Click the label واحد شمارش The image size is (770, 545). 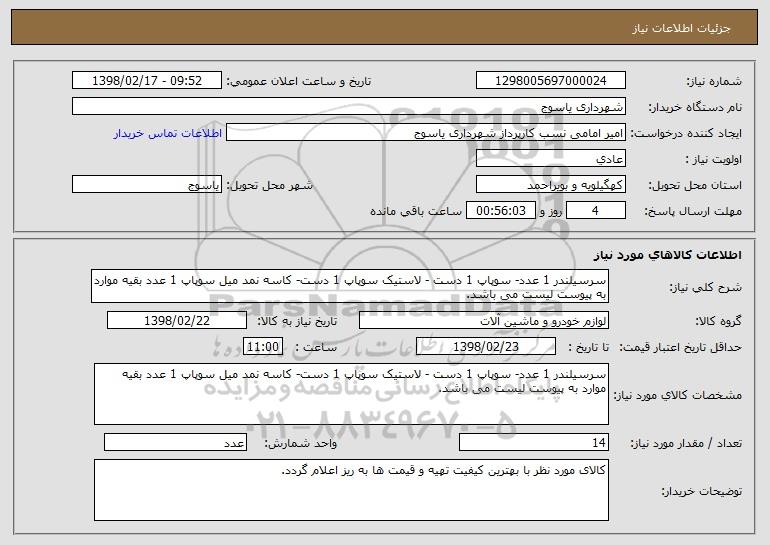pyautogui.click(x=301, y=443)
